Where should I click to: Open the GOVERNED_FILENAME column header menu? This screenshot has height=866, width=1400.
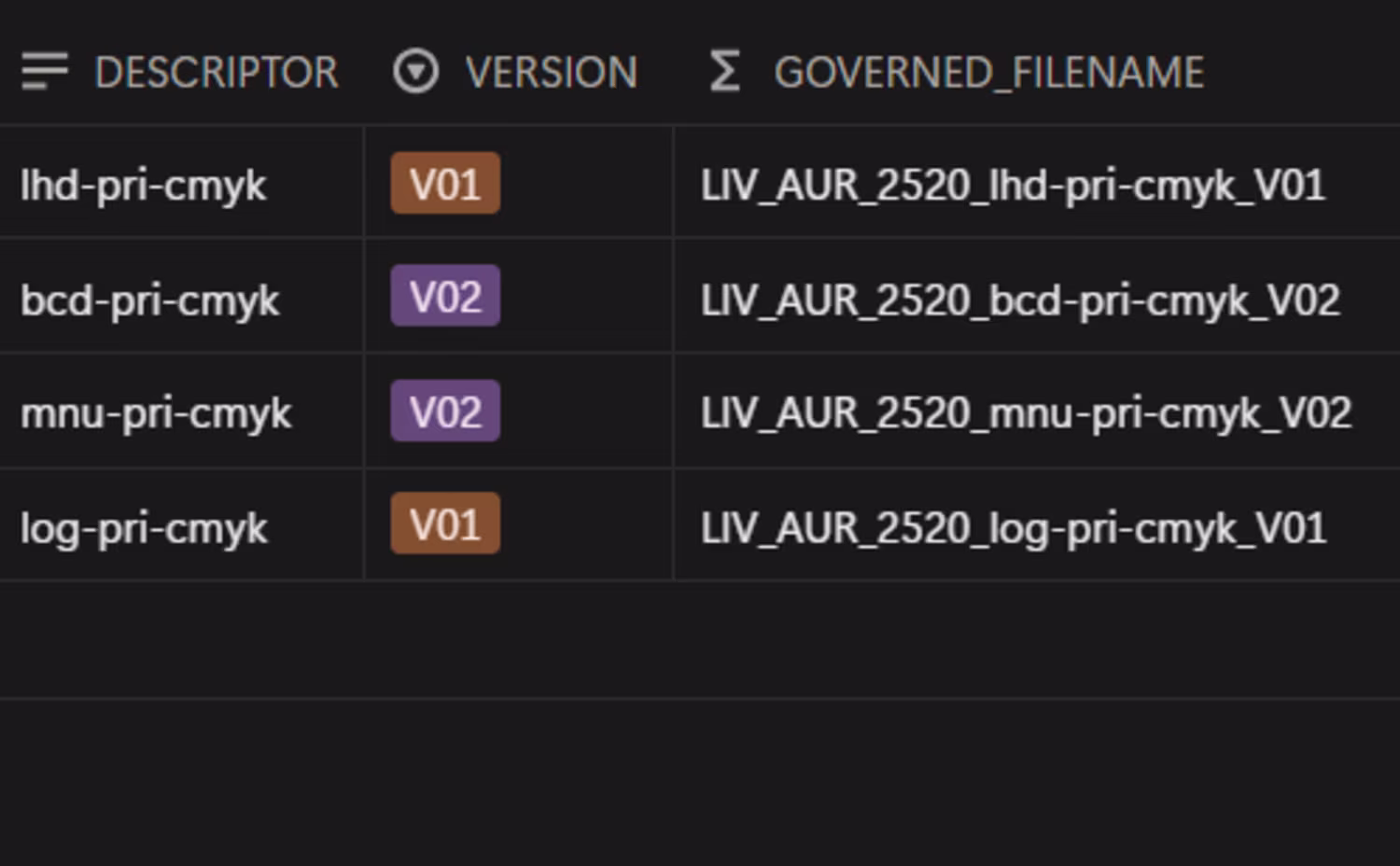point(1036,72)
